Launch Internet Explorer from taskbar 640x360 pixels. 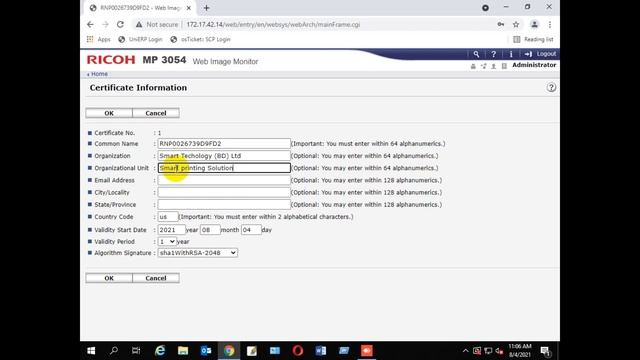point(160,351)
